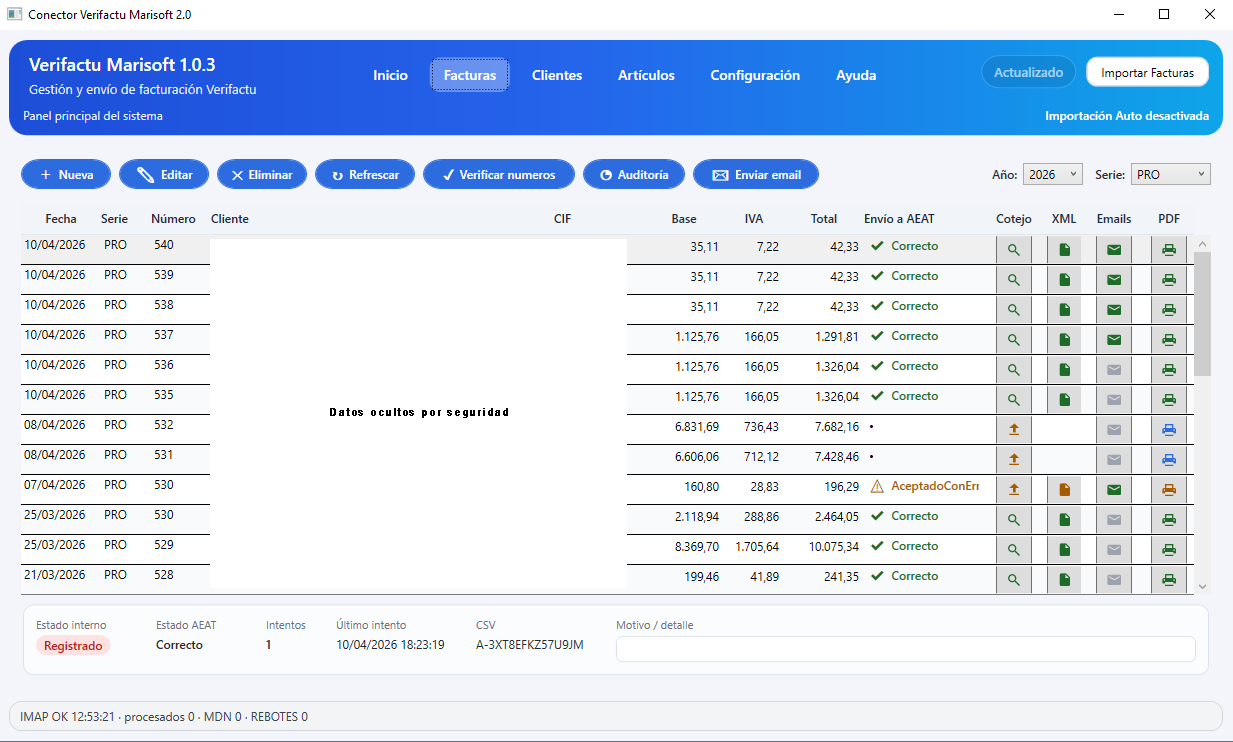The height and width of the screenshot is (742, 1233).
Task: Click grey email icon for invoice 529
Action: tap(1114, 550)
